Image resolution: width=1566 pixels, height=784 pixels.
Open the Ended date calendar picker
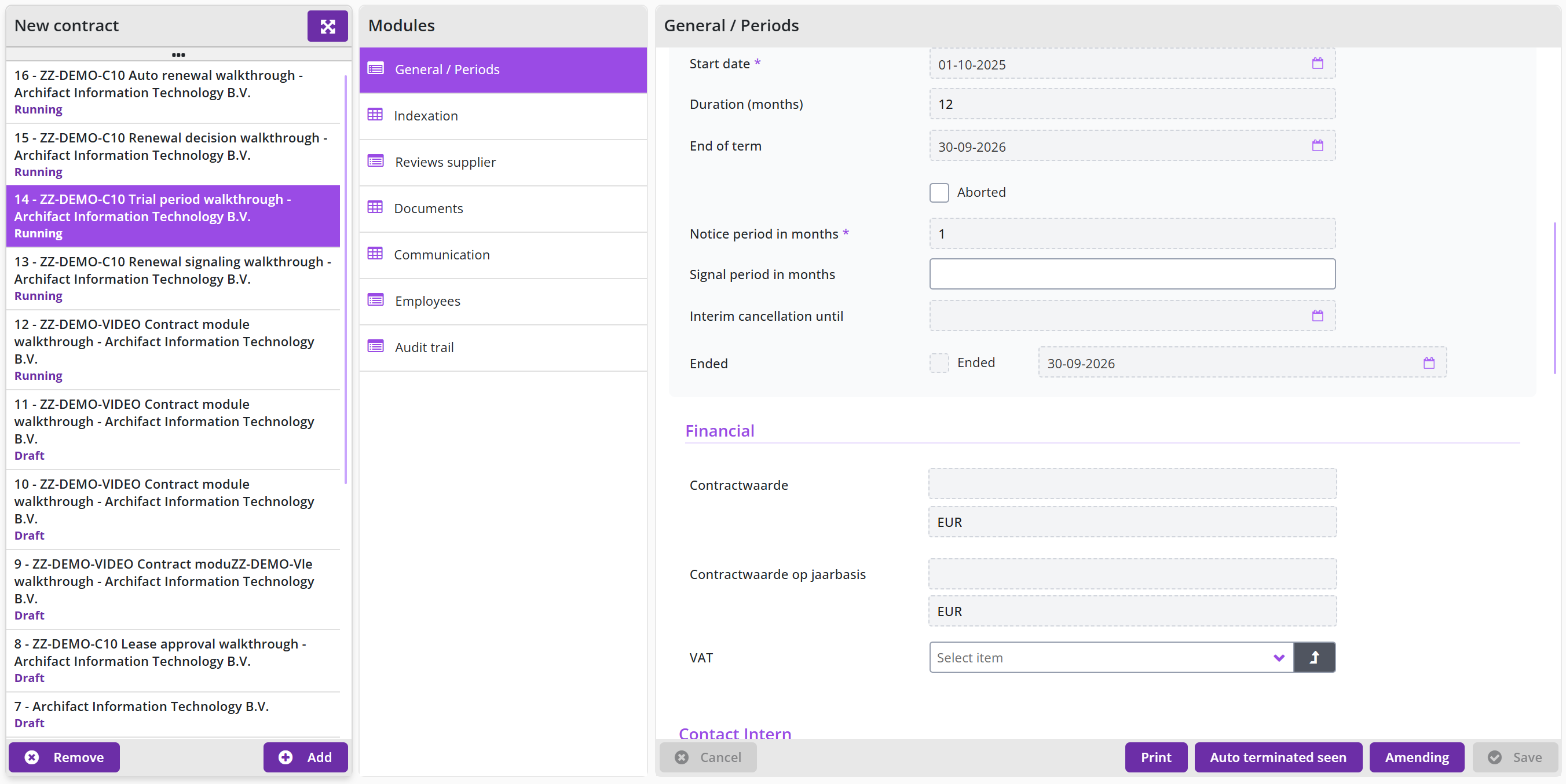point(1429,364)
